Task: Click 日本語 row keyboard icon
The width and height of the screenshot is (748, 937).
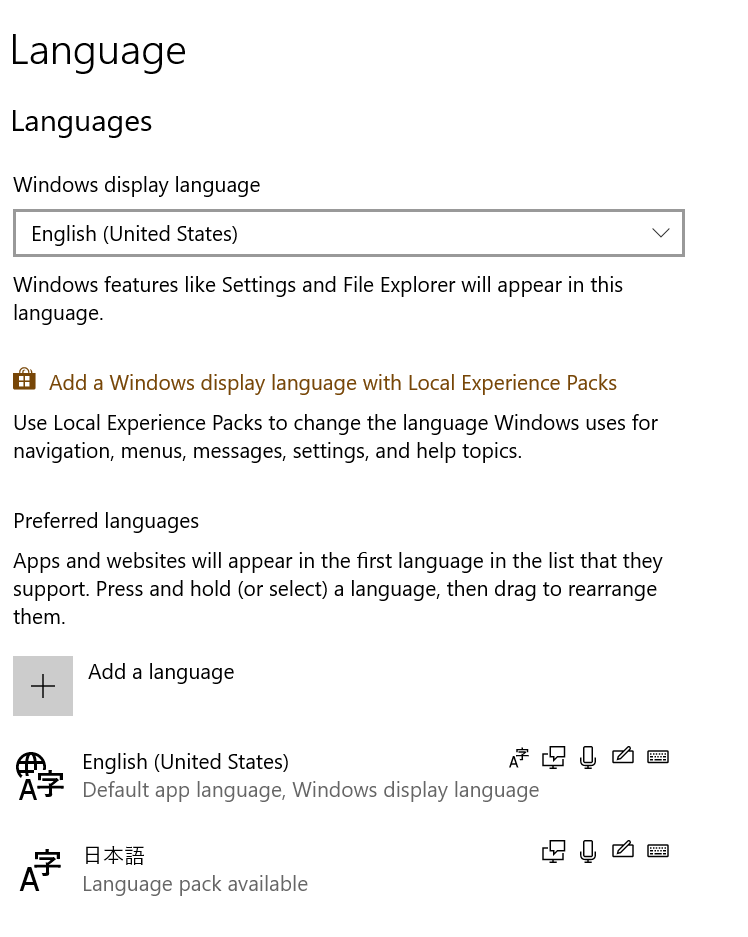Action: click(658, 851)
